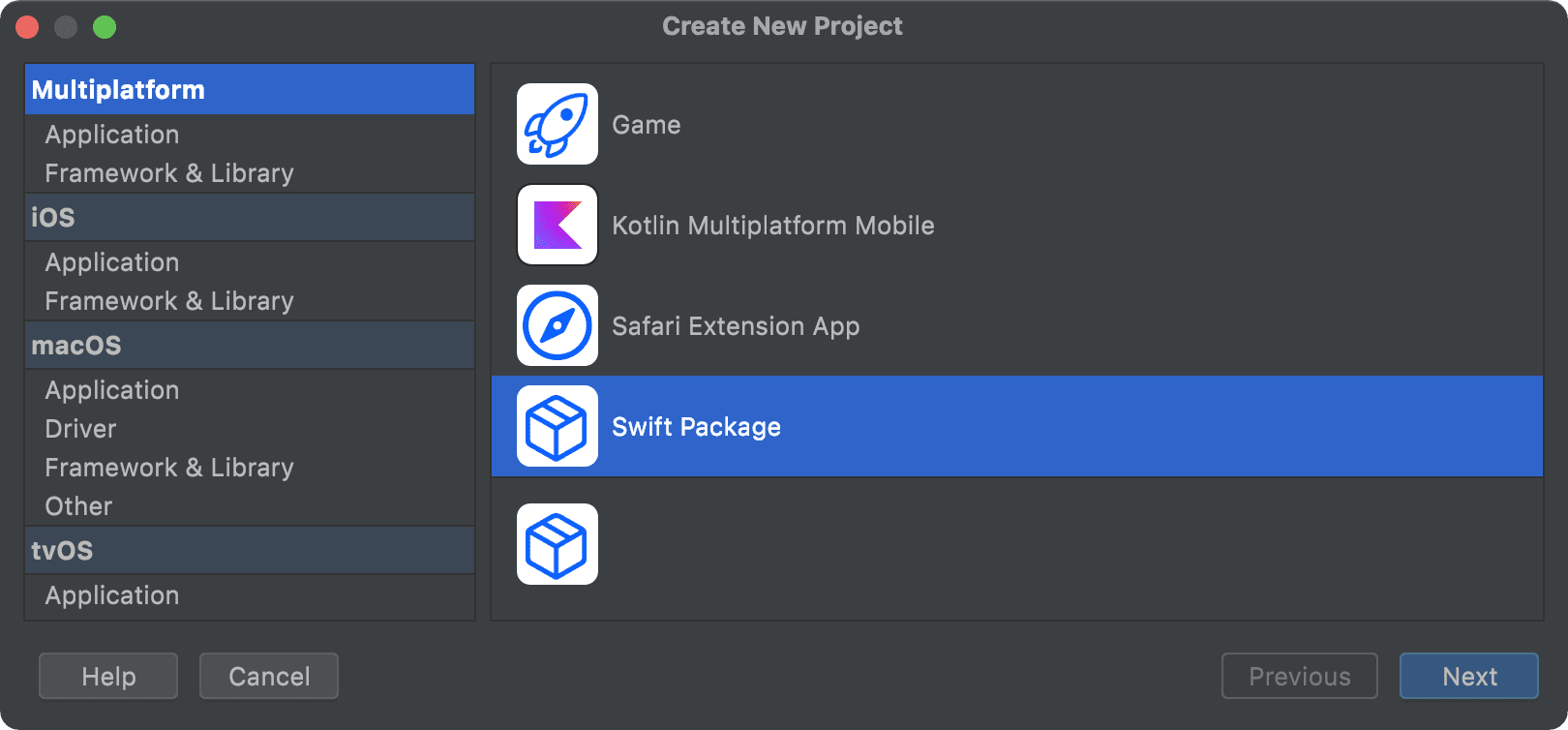Screen dimensions: 1568x730
Task: Click the Game rocket icon
Action: (558, 124)
